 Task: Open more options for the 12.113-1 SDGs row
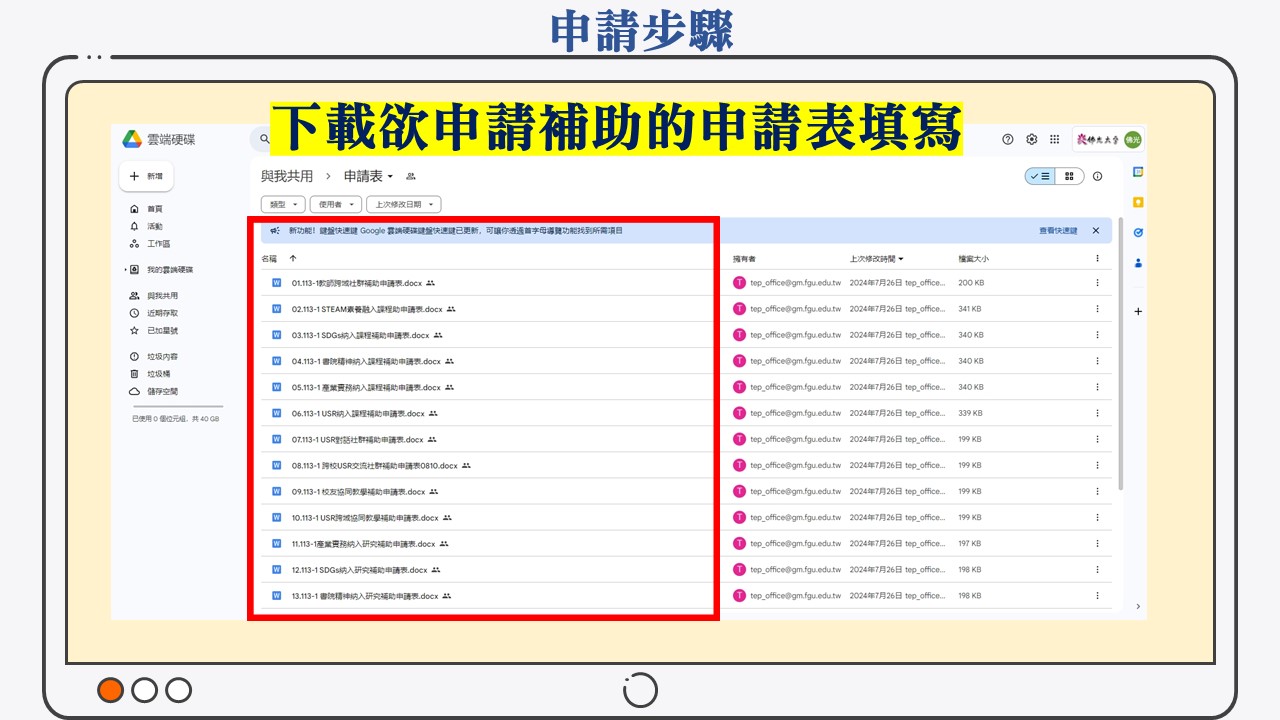pyautogui.click(x=1097, y=570)
